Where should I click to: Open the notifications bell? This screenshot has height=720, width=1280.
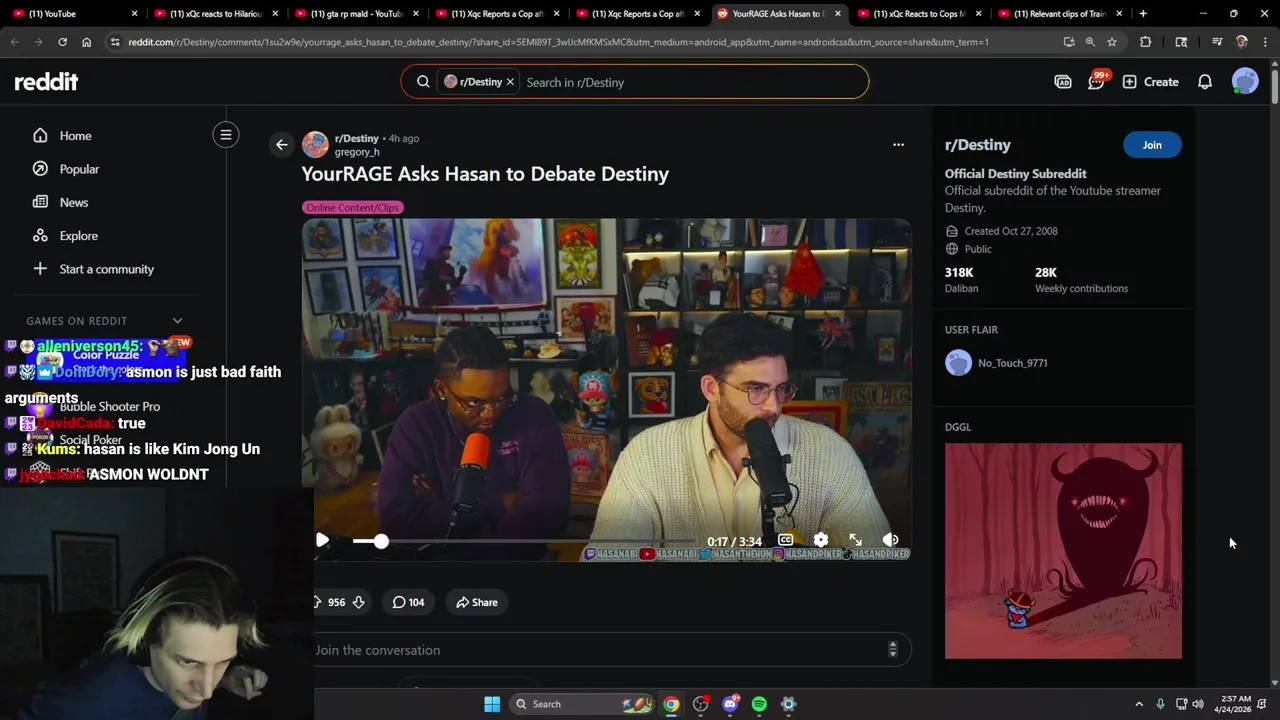(x=1205, y=82)
